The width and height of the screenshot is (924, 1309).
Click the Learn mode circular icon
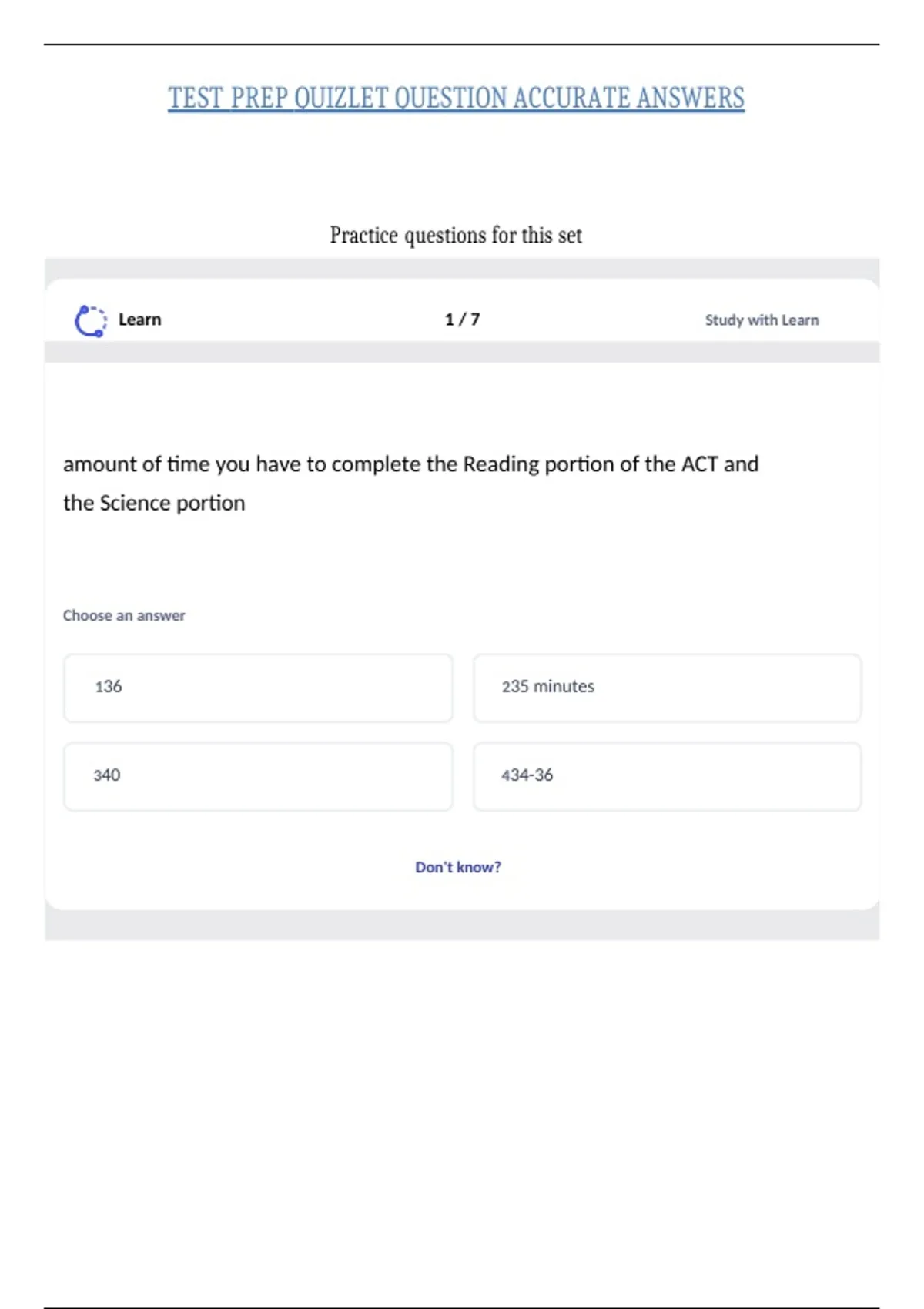(x=91, y=320)
